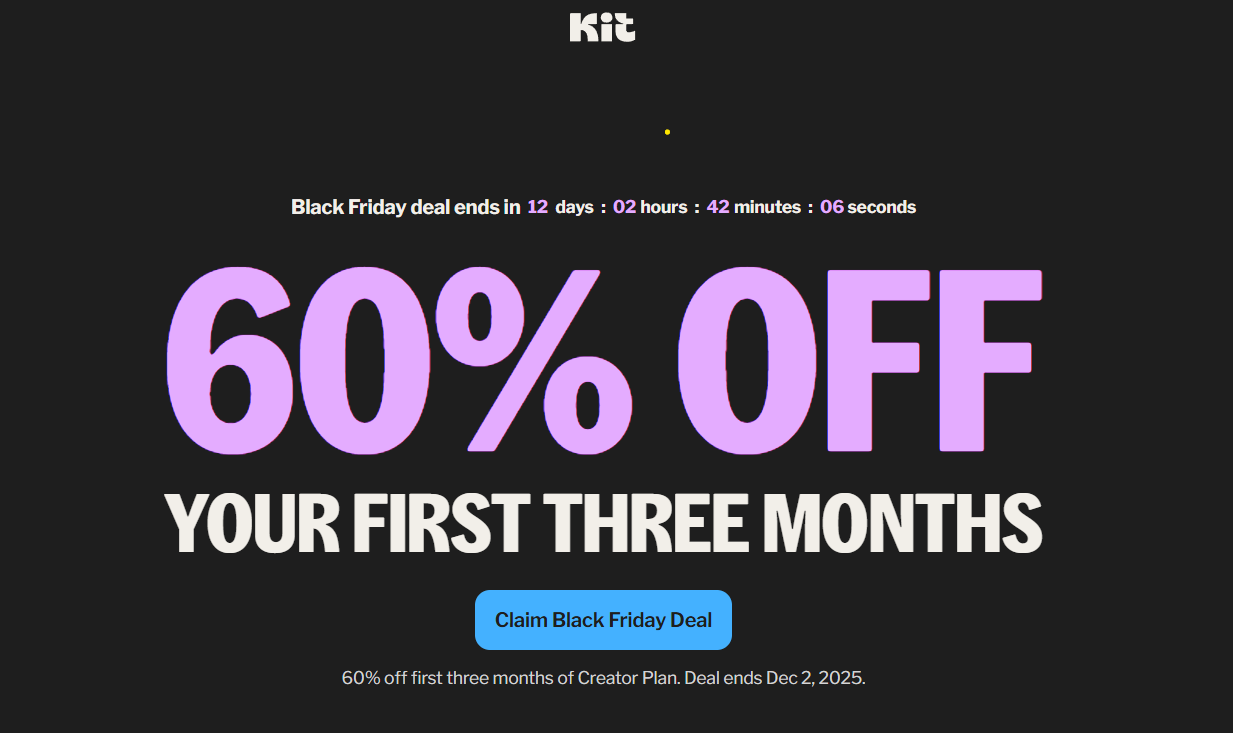The height and width of the screenshot is (733, 1233).
Task: Click the Claim Black Friday Deal button
Action: pos(603,620)
